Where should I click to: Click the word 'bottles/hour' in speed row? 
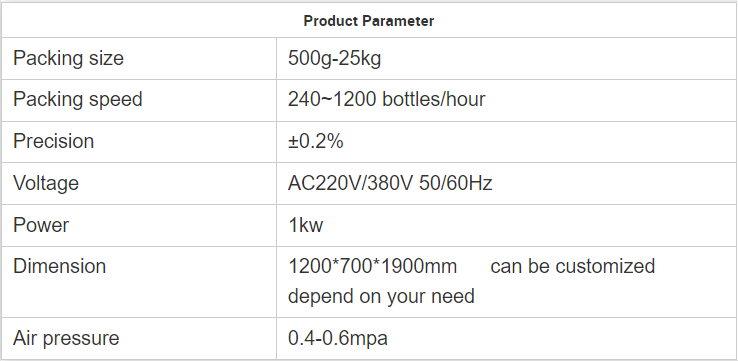(x=433, y=100)
